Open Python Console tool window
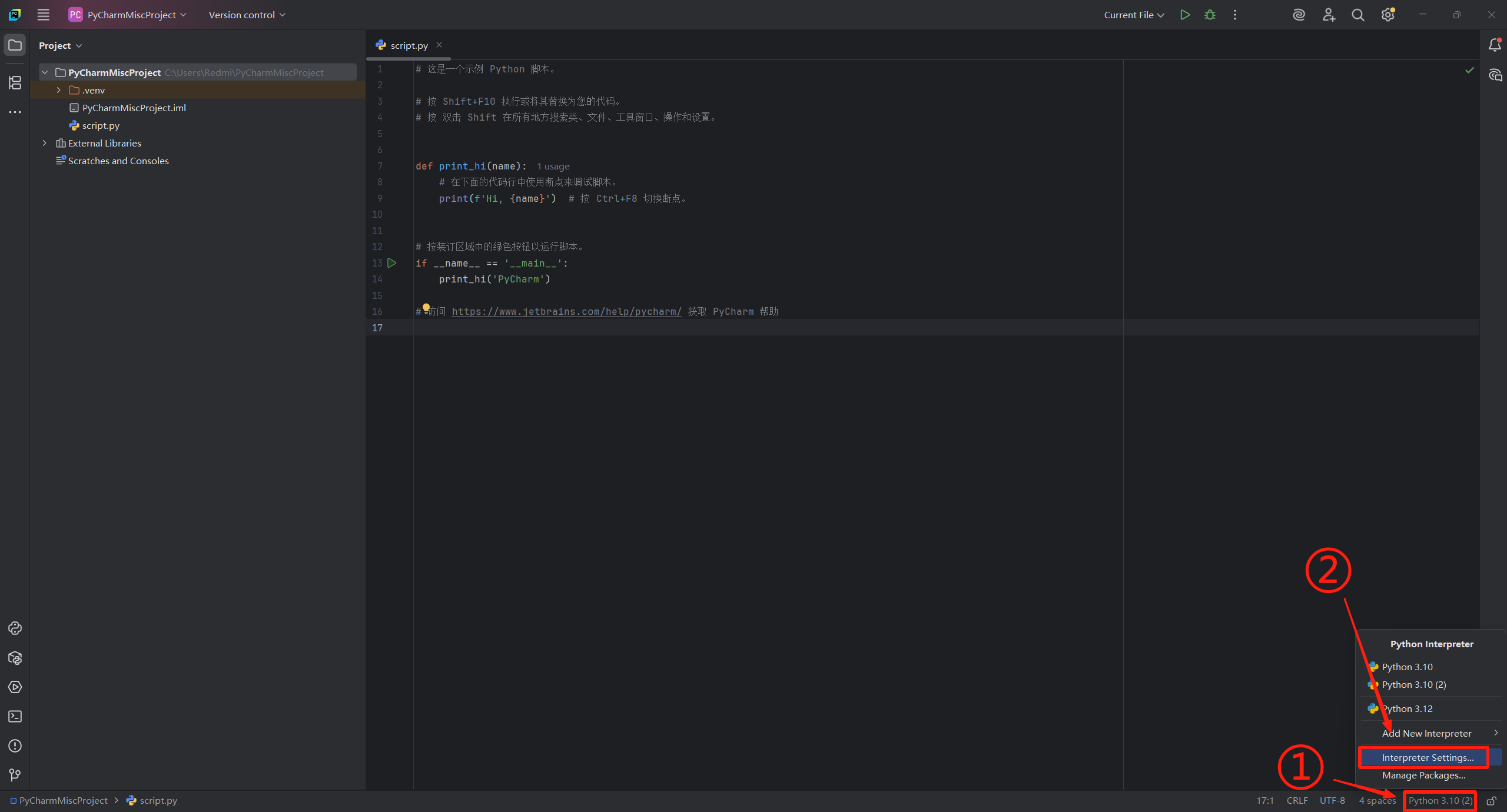 (x=15, y=628)
